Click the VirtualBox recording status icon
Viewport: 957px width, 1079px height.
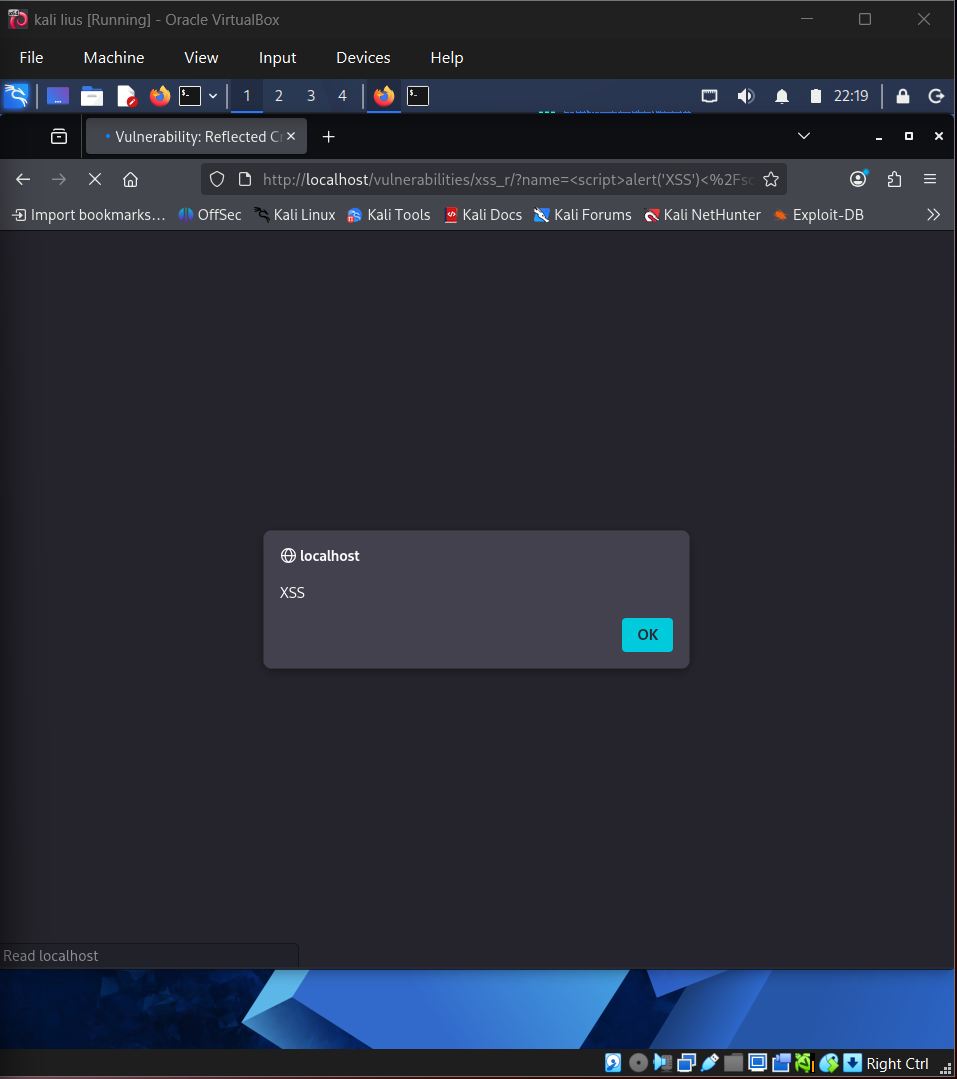point(781,1063)
